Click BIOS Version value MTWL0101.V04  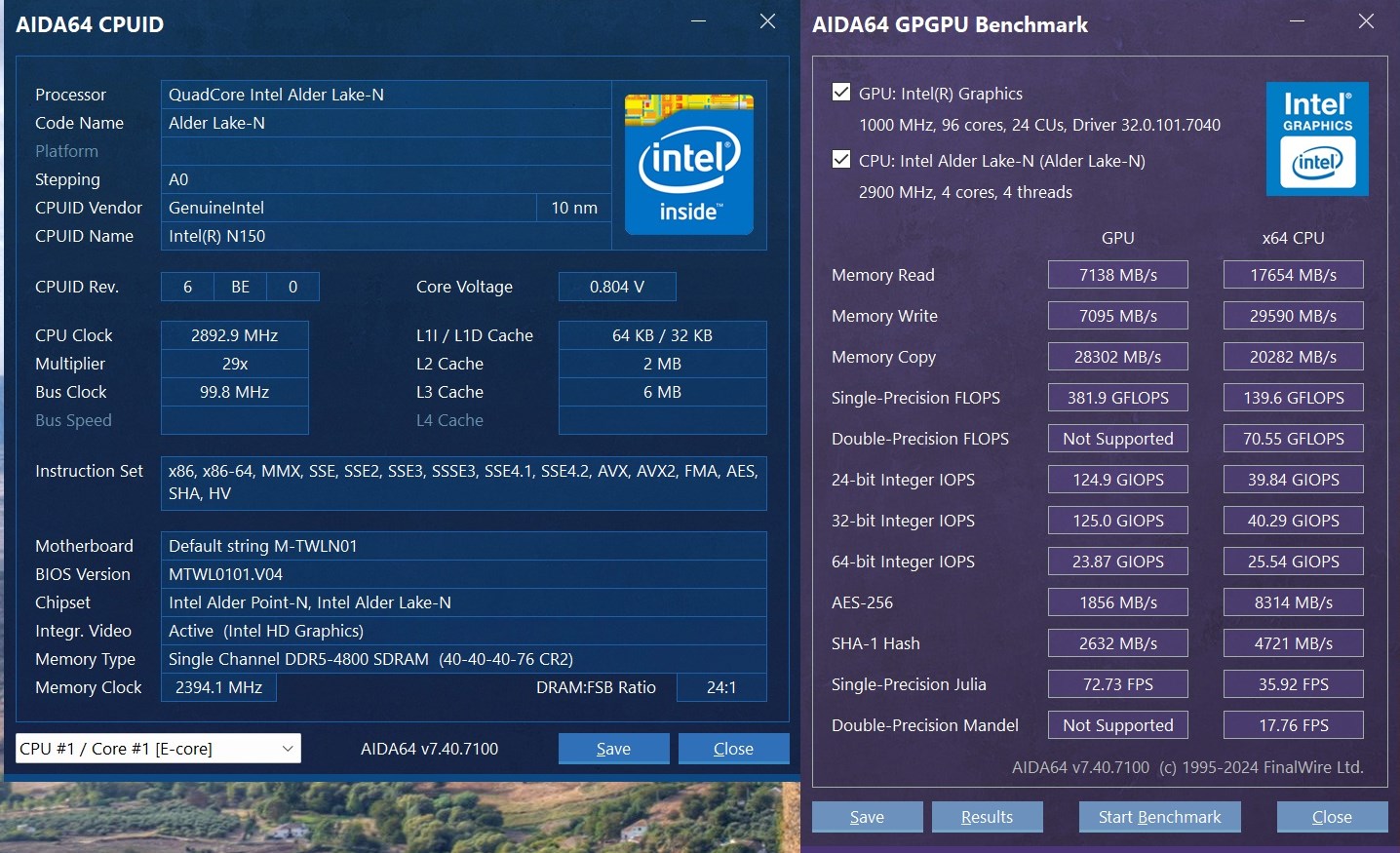click(x=464, y=574)
